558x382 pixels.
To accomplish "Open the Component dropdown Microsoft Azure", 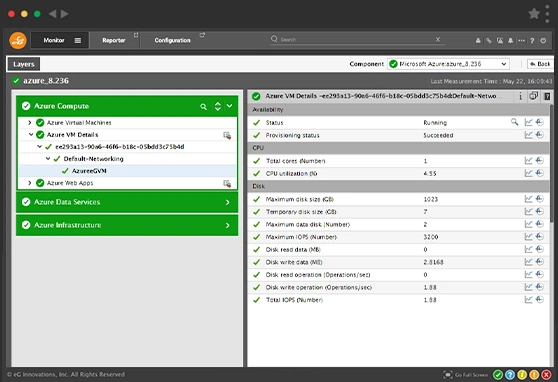I will tap(448, 64).
